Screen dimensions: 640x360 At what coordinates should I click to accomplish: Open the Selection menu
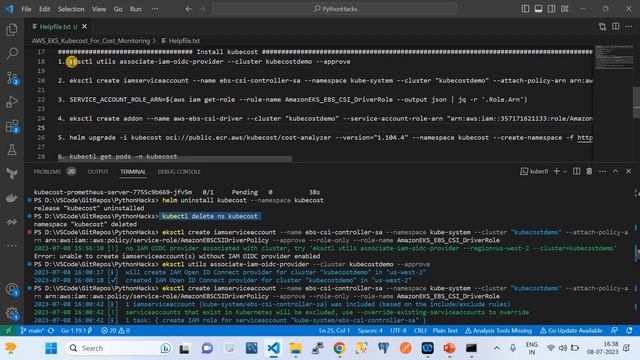click(x=71, y=9)
